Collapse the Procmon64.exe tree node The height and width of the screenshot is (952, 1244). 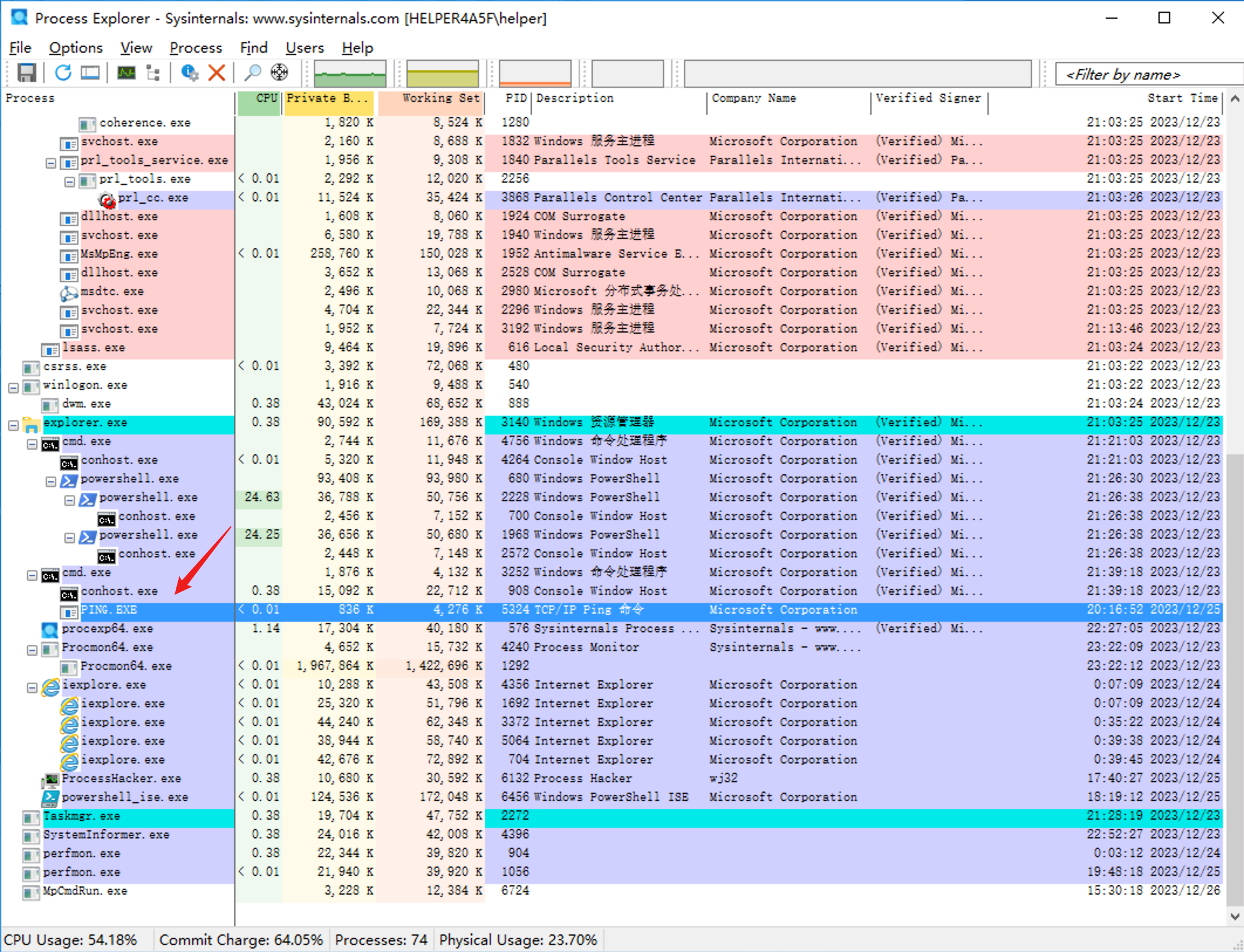point(32,650)
